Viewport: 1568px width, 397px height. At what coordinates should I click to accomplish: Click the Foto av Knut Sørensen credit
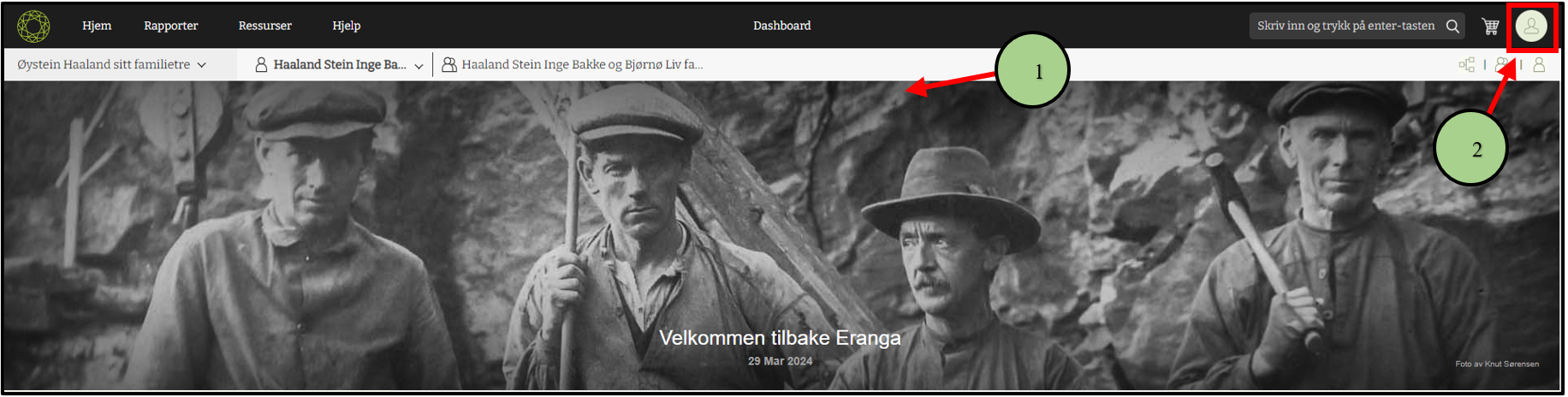point(1497,364)
